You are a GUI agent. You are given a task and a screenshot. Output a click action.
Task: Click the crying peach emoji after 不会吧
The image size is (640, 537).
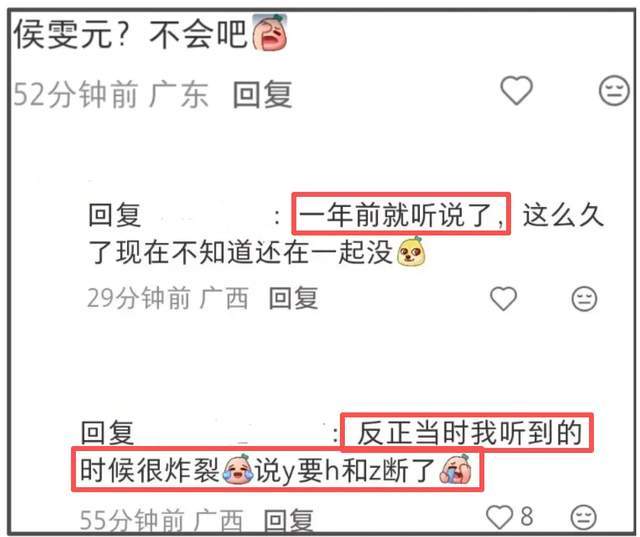[269, 32]
